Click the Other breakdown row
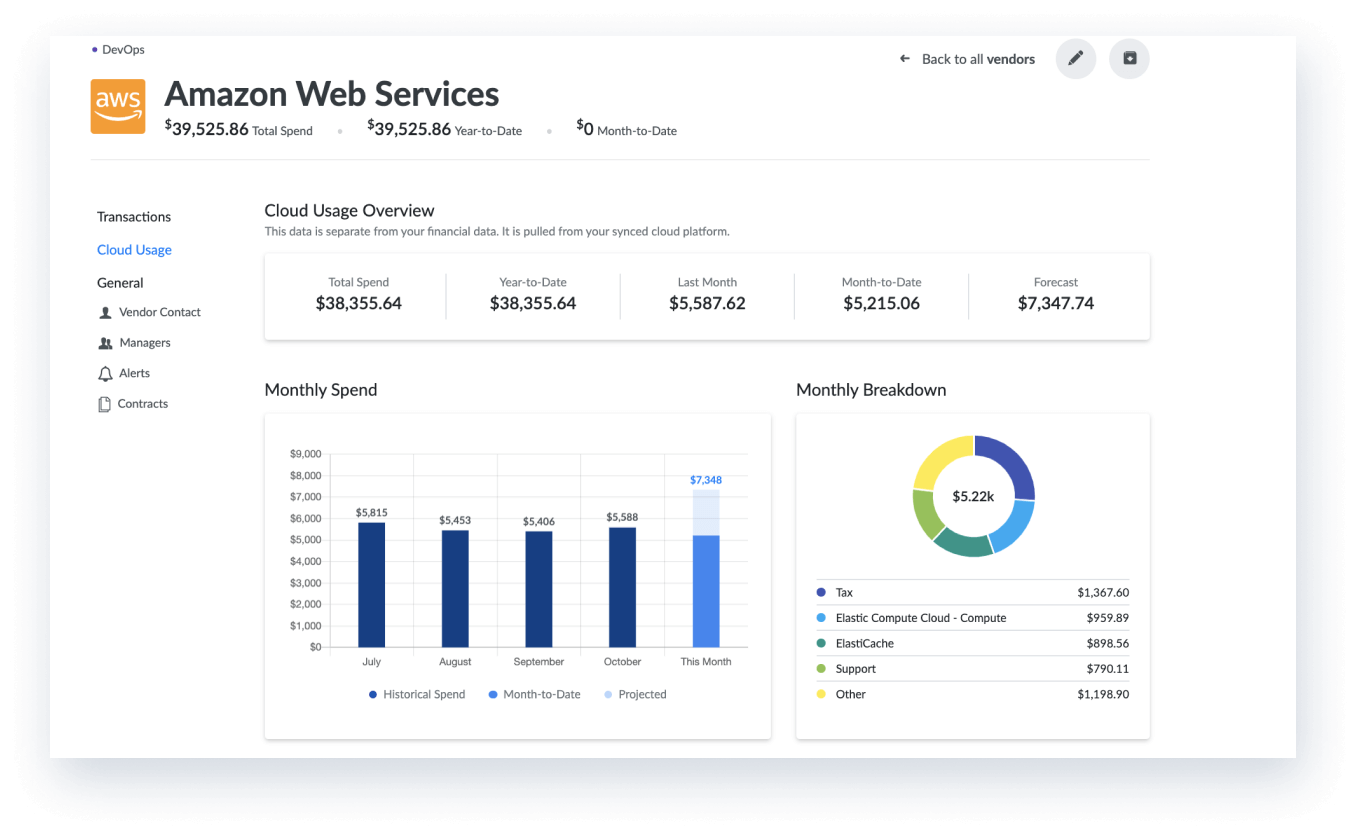 972,694
